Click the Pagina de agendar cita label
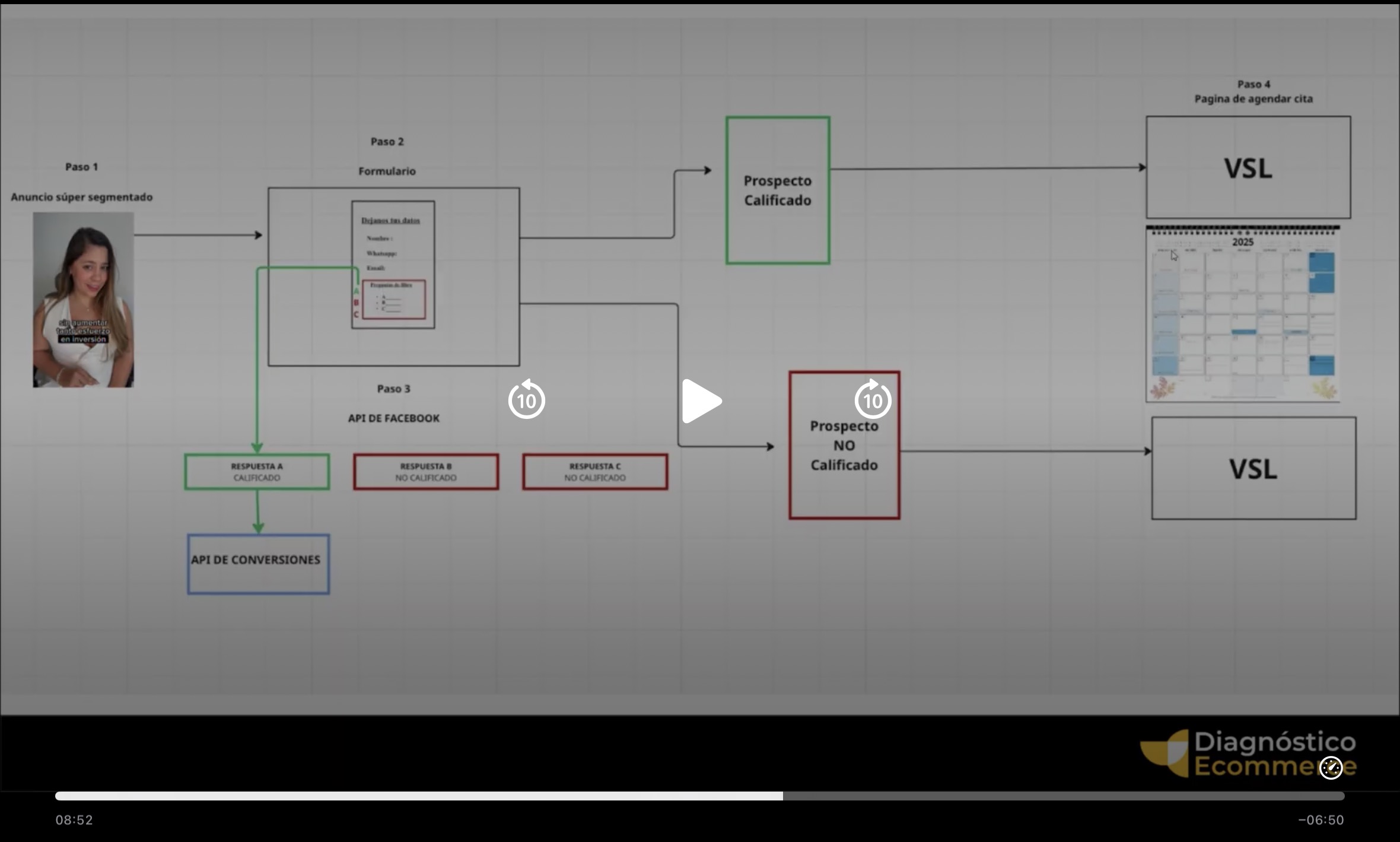 pyautogui.click(x=1253, y=99)
